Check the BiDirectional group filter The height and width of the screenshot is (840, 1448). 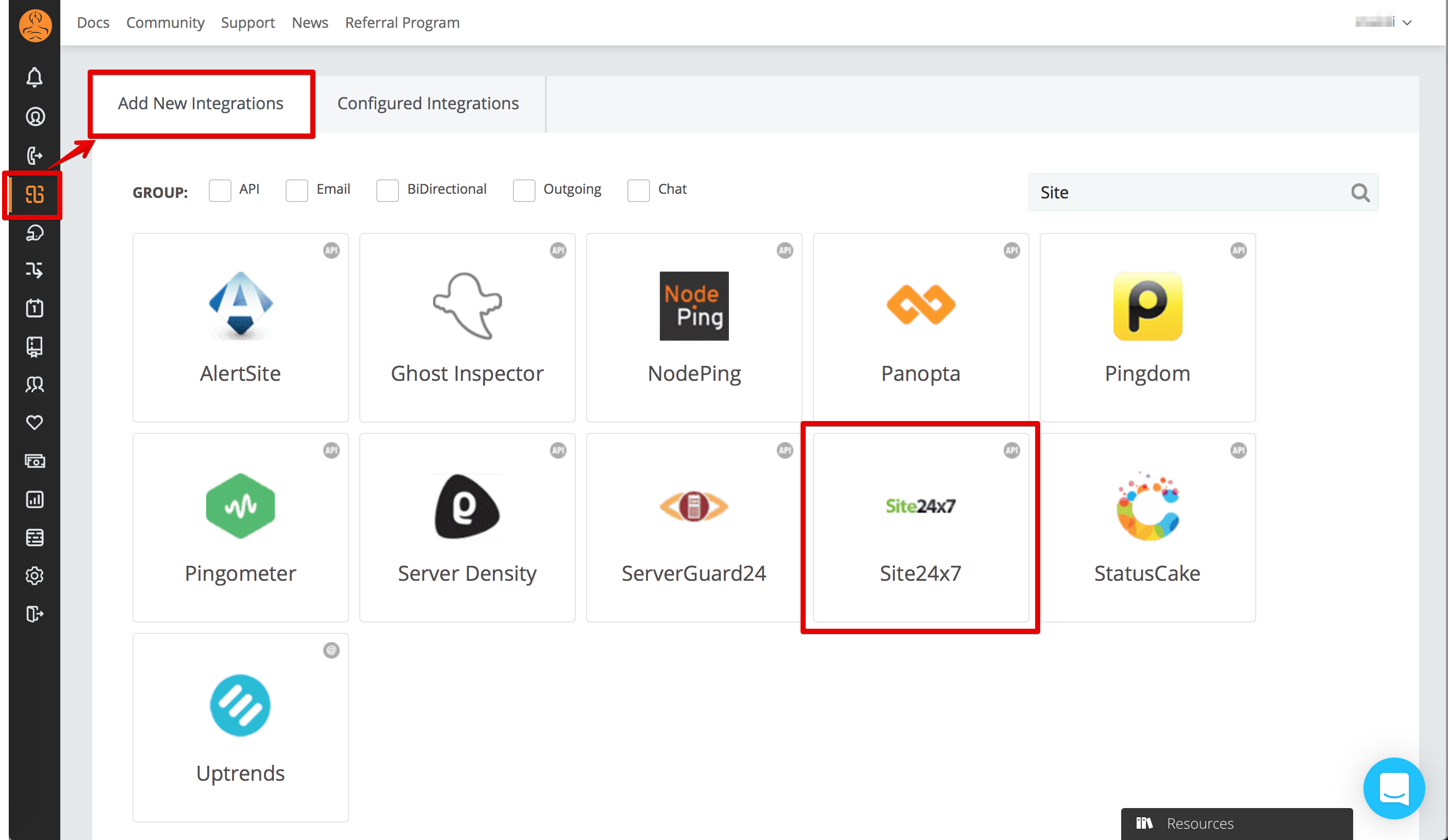tap(387, 190)
